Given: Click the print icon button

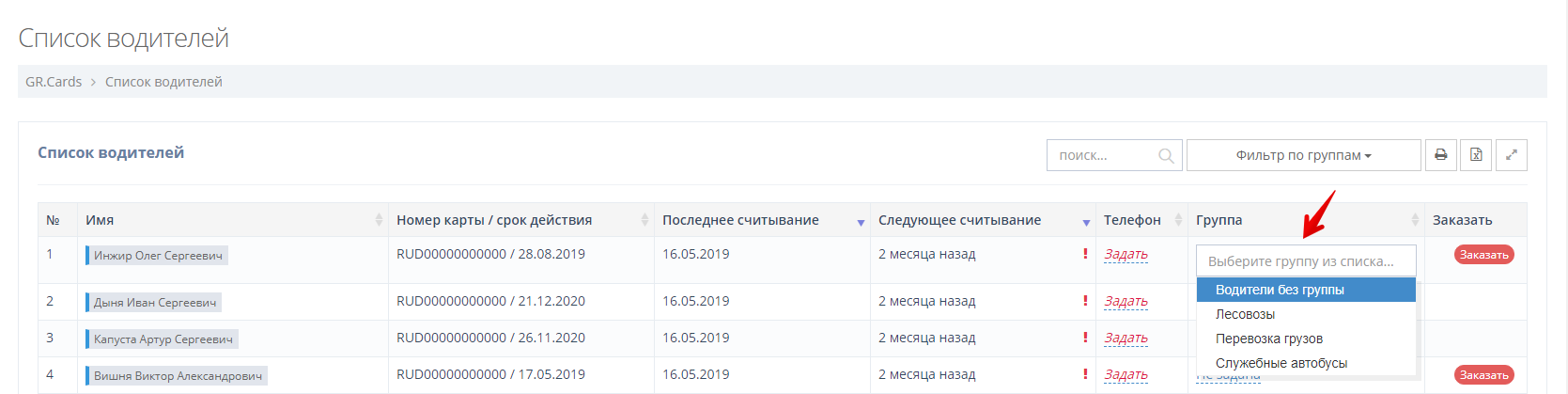Looking at the screenshot, I should (1440, 155).
